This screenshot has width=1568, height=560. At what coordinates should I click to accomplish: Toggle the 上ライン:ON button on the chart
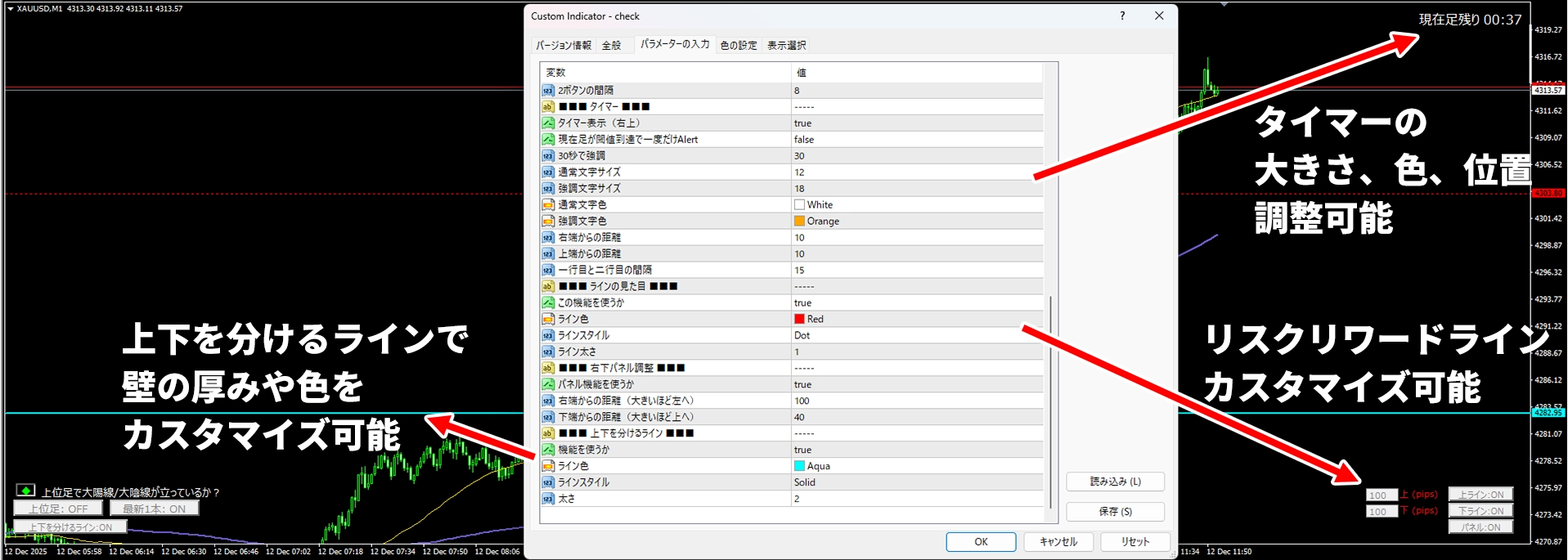1480,495
